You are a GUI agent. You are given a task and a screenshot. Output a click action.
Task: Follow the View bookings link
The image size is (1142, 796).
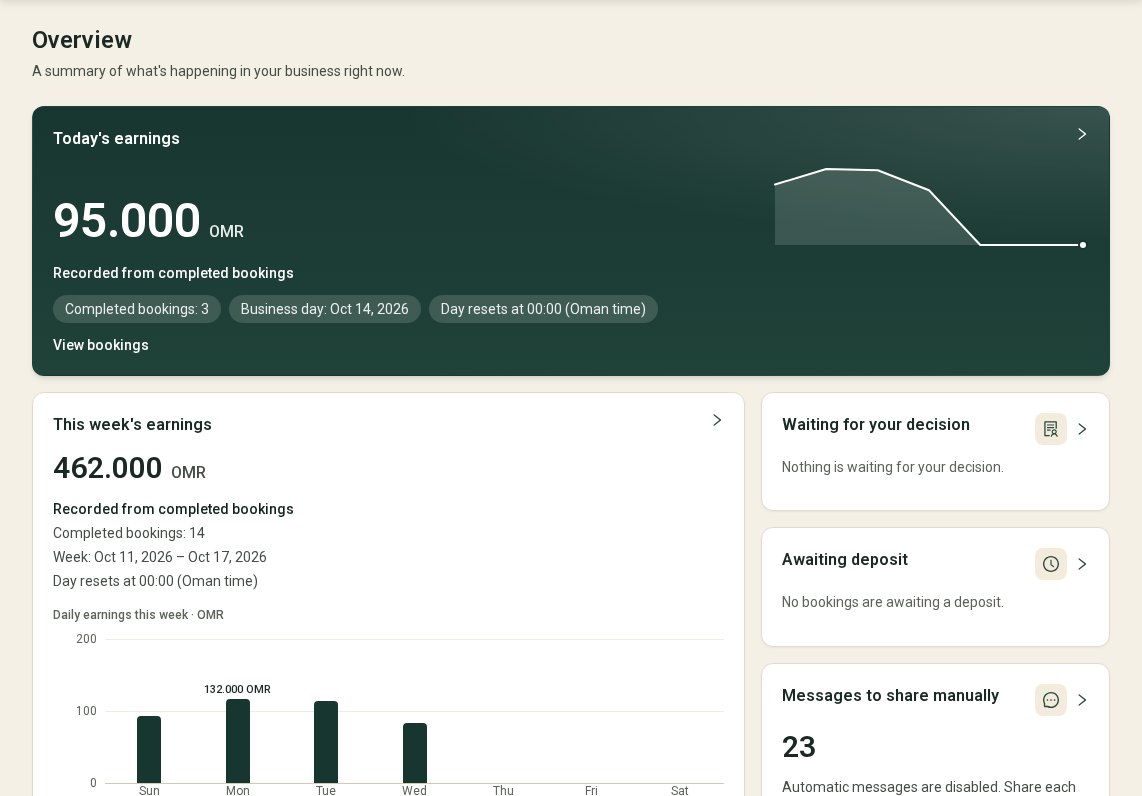101,345
